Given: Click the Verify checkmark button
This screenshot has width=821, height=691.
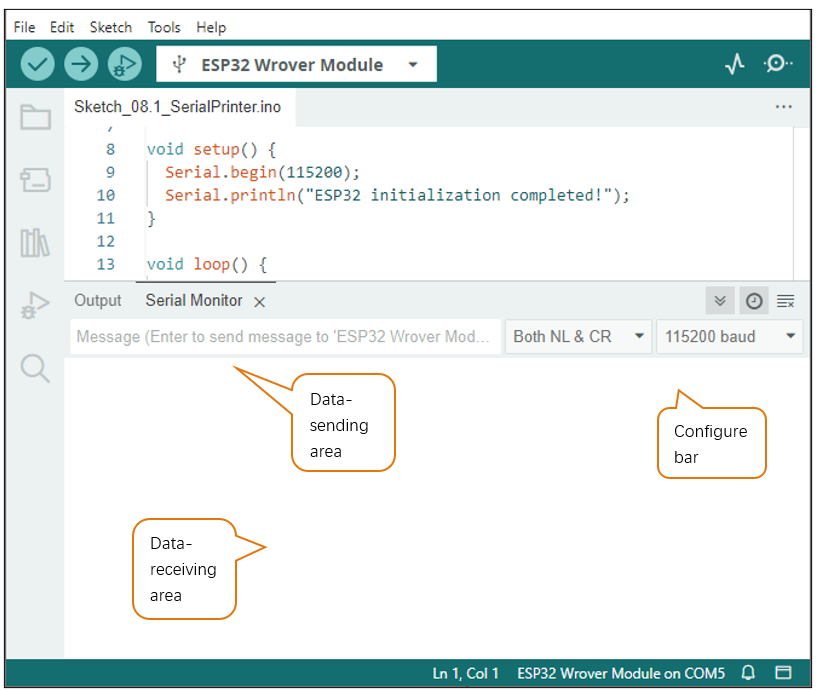Looking at the screenshot, I should click(x=37, y=64).
